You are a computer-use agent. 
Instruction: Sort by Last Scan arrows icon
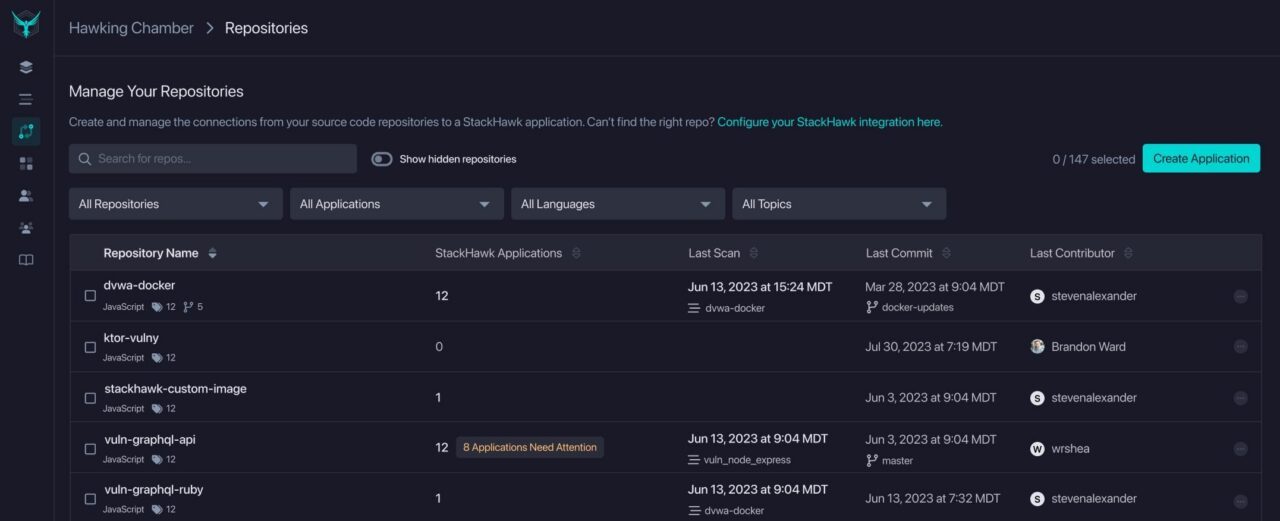coord(754,253)
